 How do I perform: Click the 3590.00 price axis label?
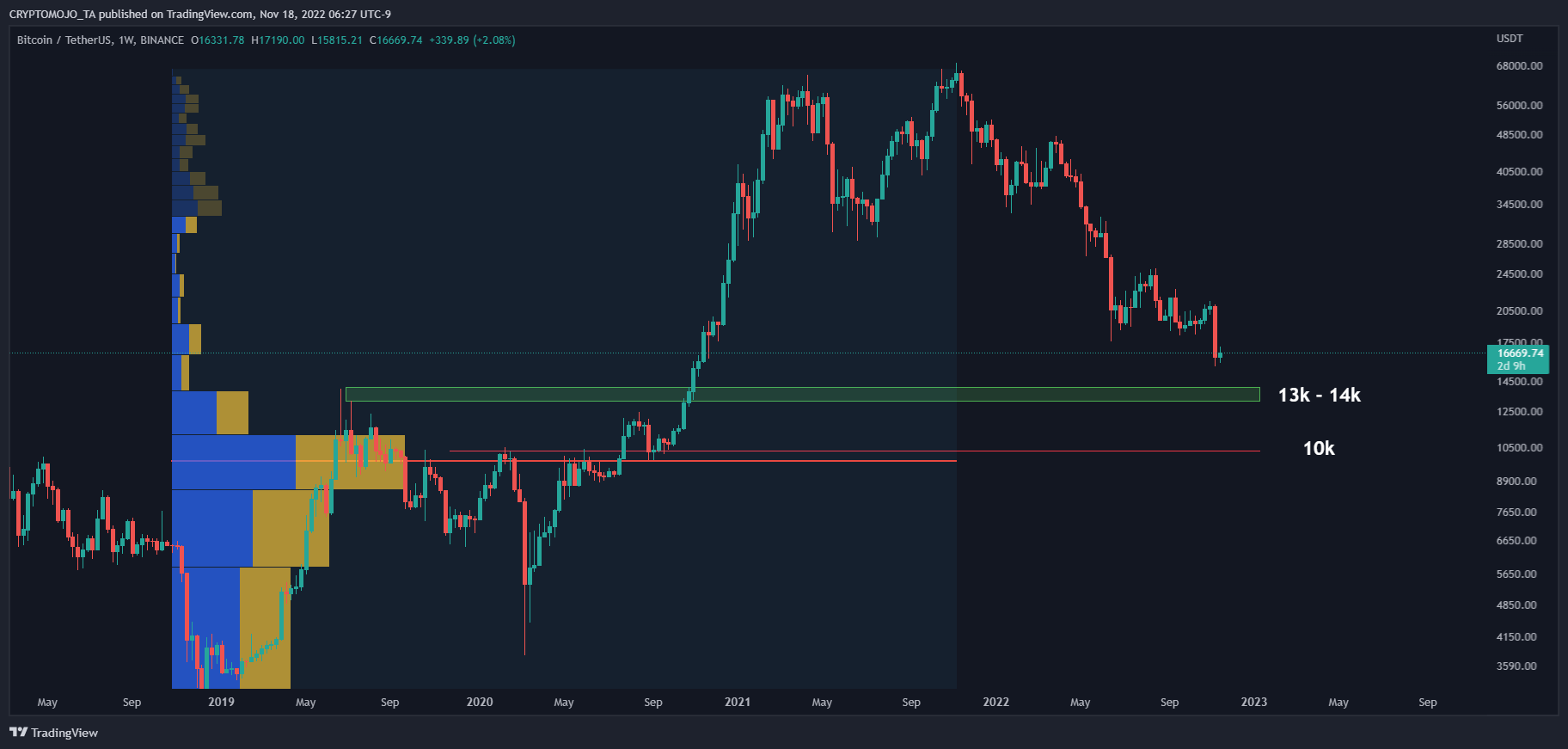tap(1516, 666)
